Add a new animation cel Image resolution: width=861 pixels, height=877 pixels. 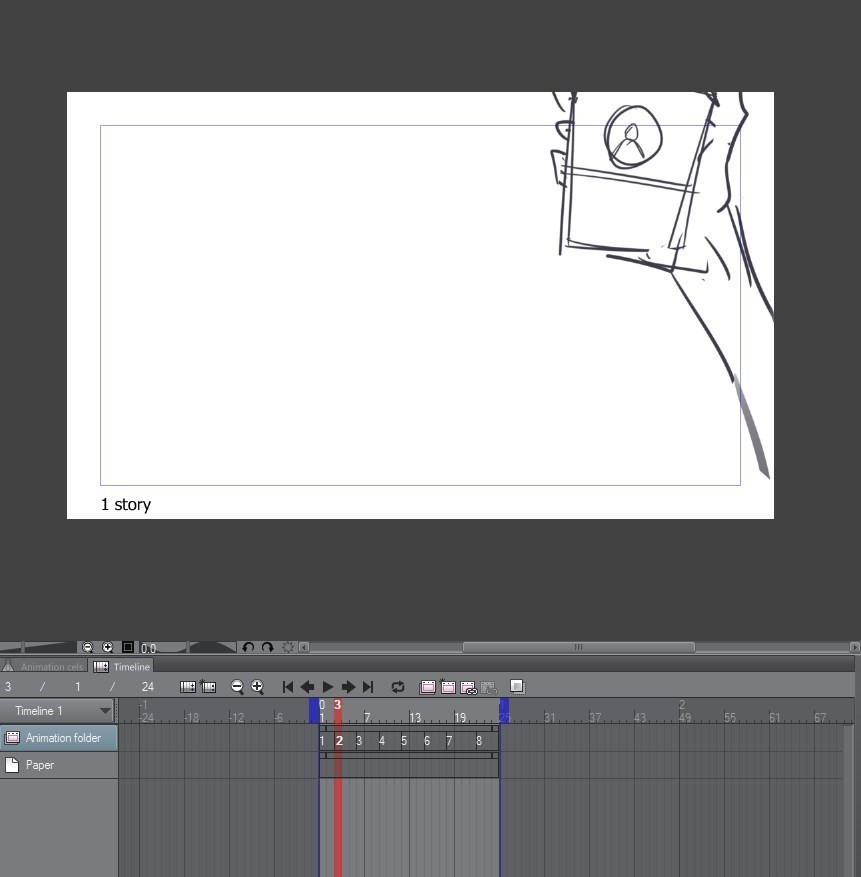click(x=448, y=687)
